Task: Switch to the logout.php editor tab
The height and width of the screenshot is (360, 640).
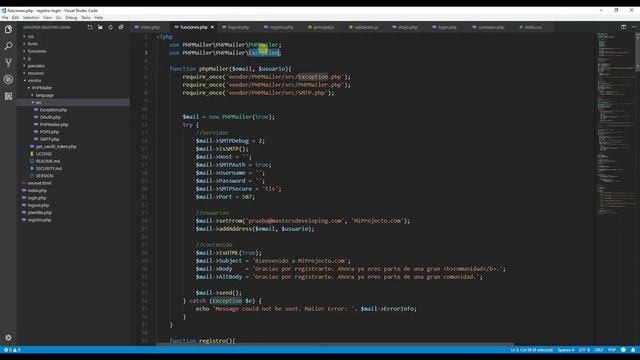Action: (x=238, y=27)
